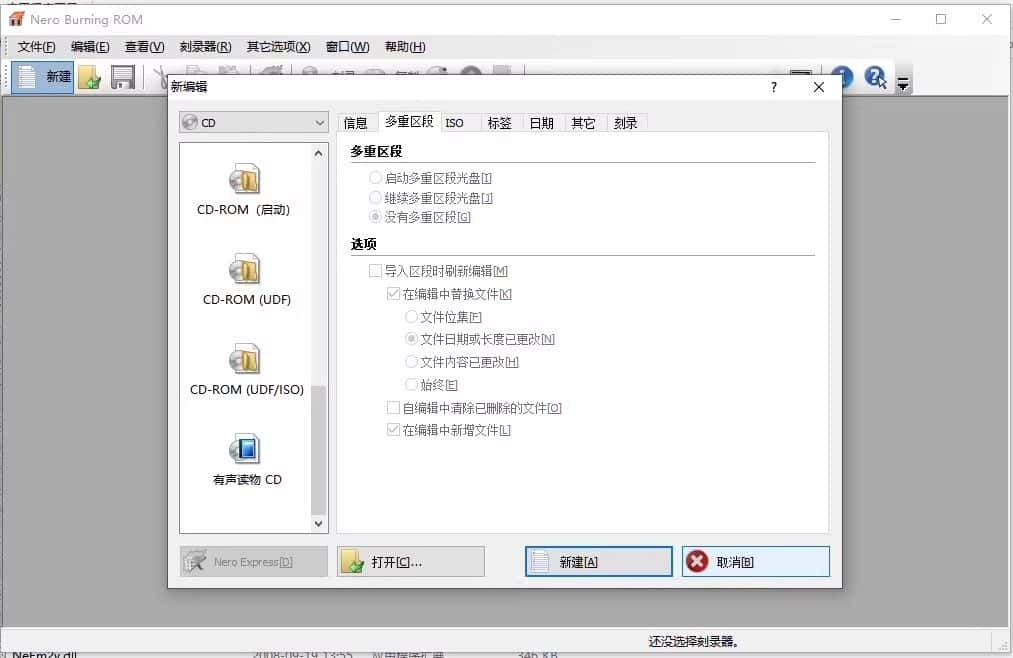The image size is (1013, 658).
Task: Click the 打开[C]... button
Action: (x=410, y=561)
